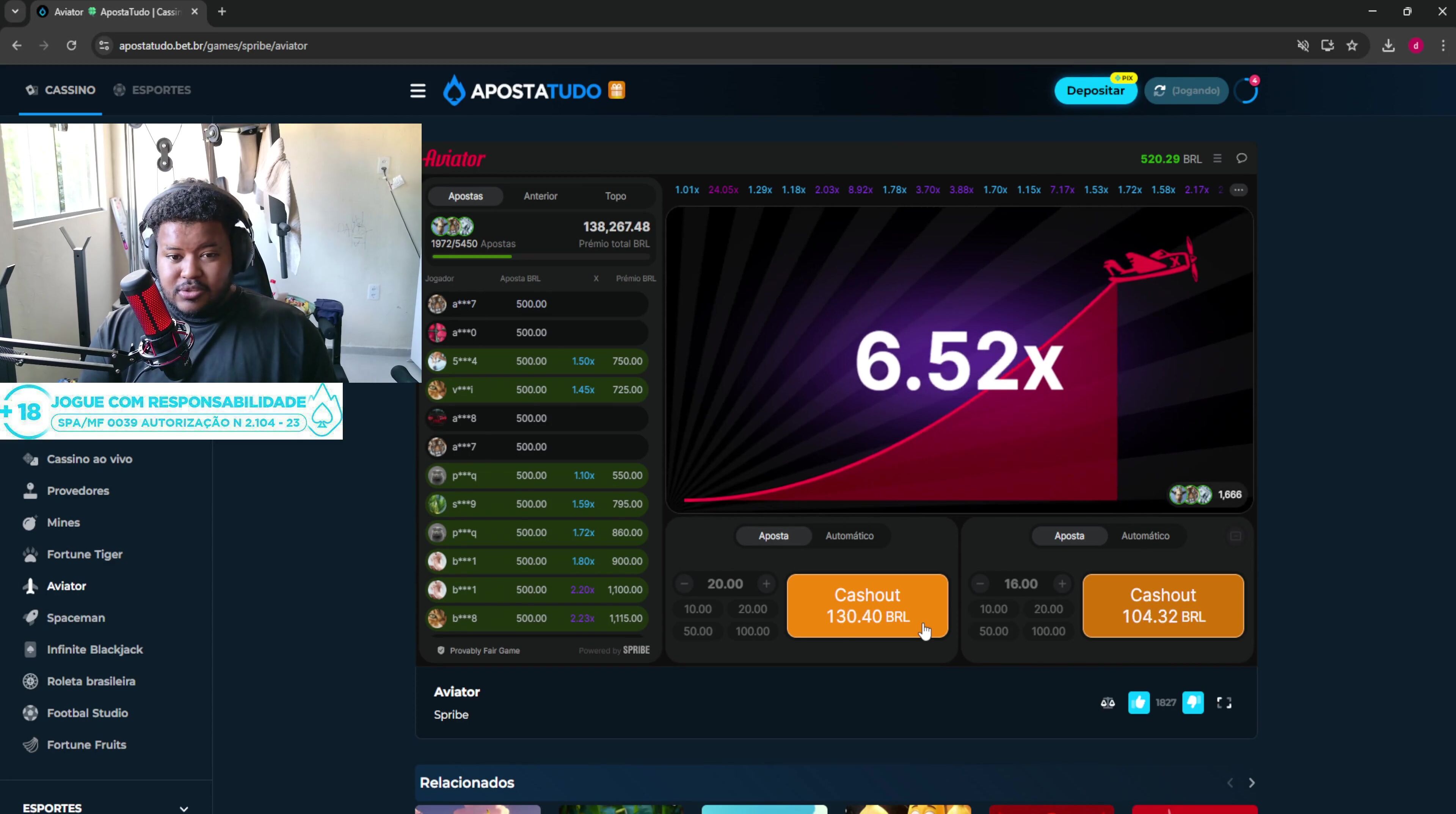Open Fortune Tiger in sidebar

pos(85,554)
